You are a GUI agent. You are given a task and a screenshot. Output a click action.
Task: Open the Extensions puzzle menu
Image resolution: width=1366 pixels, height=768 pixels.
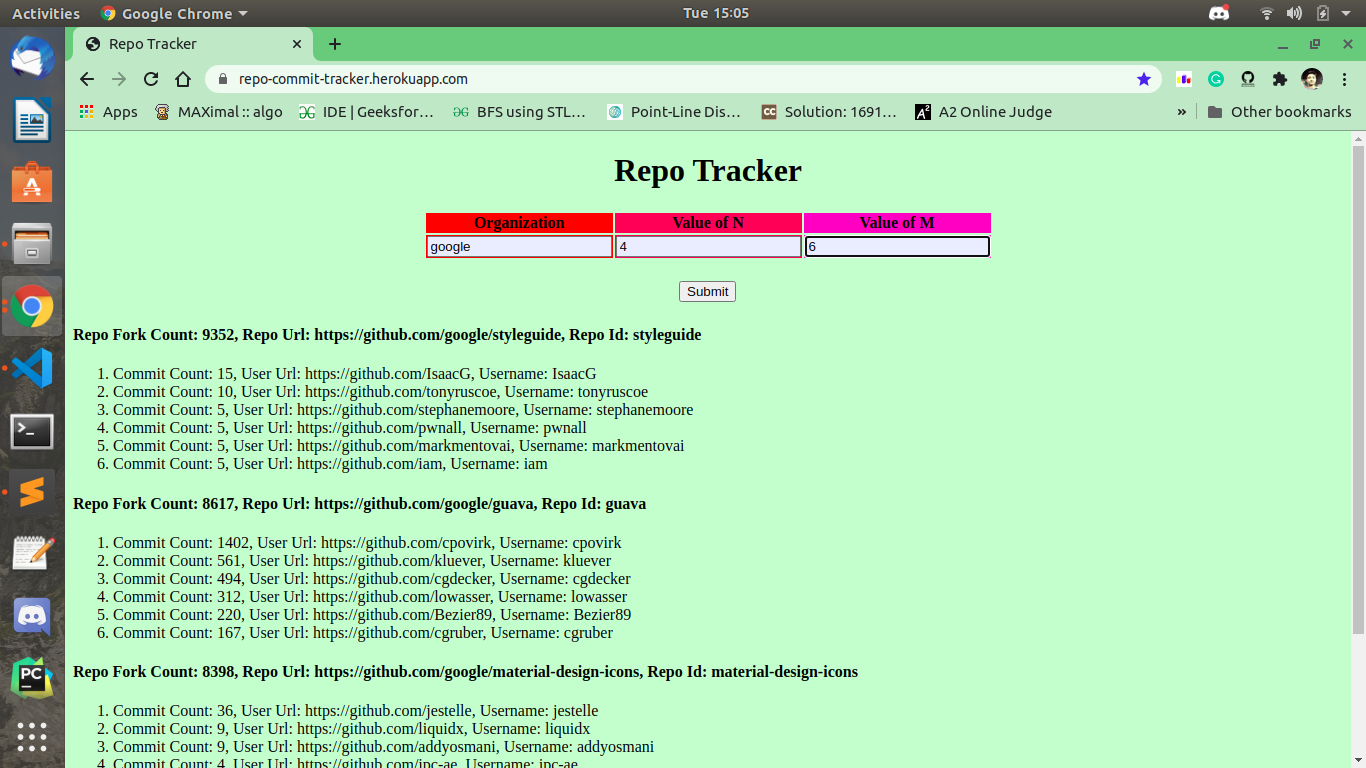pyautogui.click(x=1280, y=79)
